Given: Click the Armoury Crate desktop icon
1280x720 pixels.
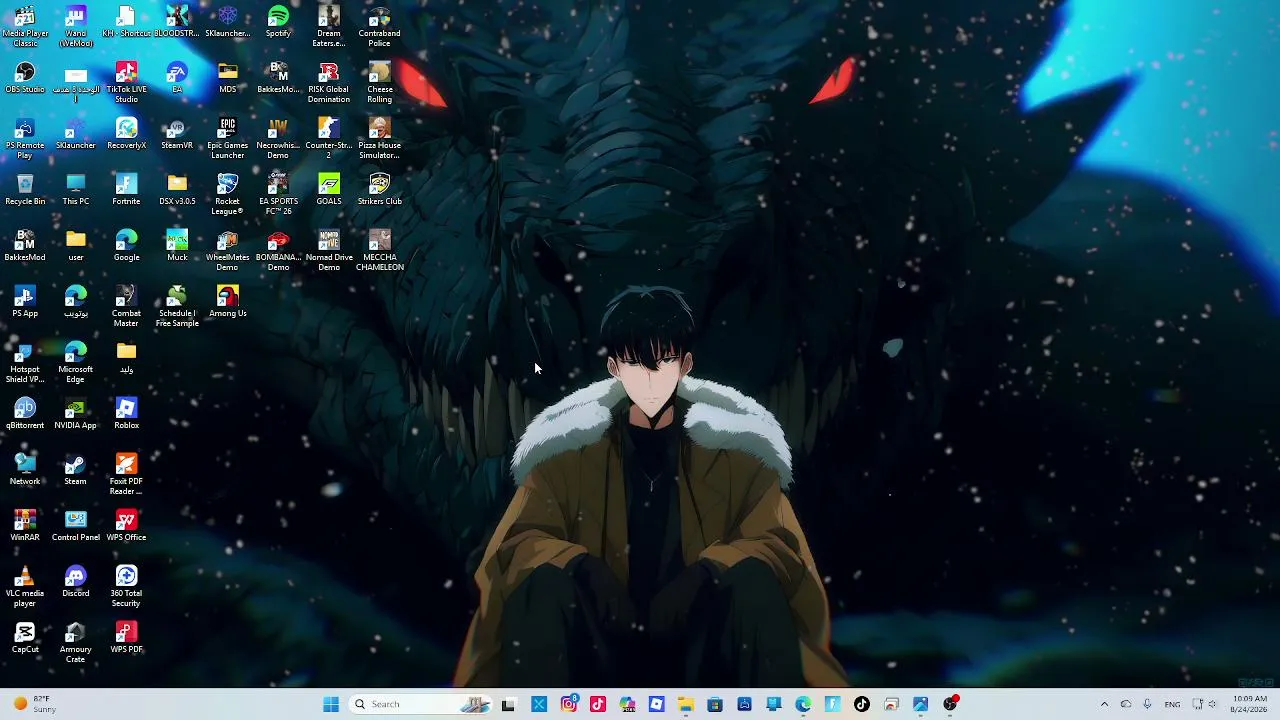Looking at the screenshot, I should (76, 643).
